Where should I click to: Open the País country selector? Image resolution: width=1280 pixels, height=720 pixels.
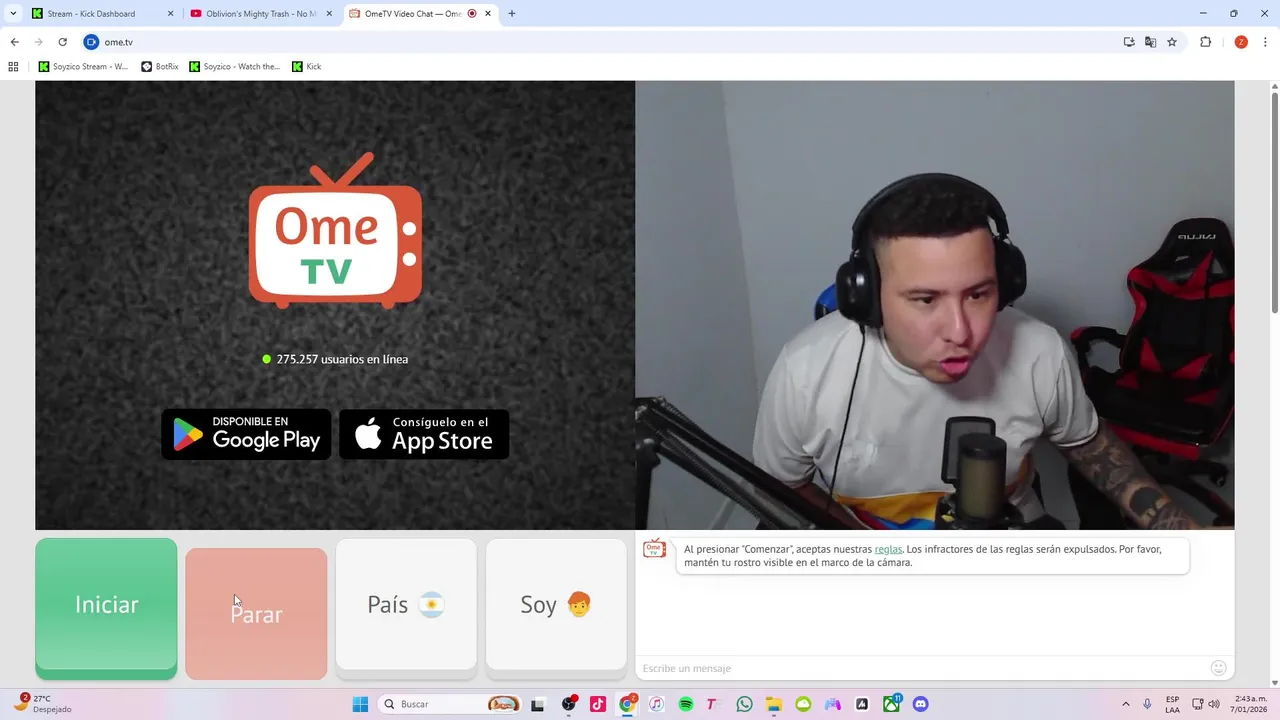click(x=406, y=605)
